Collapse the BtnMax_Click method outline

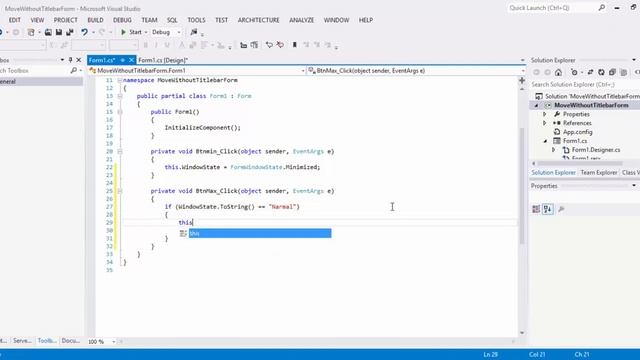click(120, 191)
